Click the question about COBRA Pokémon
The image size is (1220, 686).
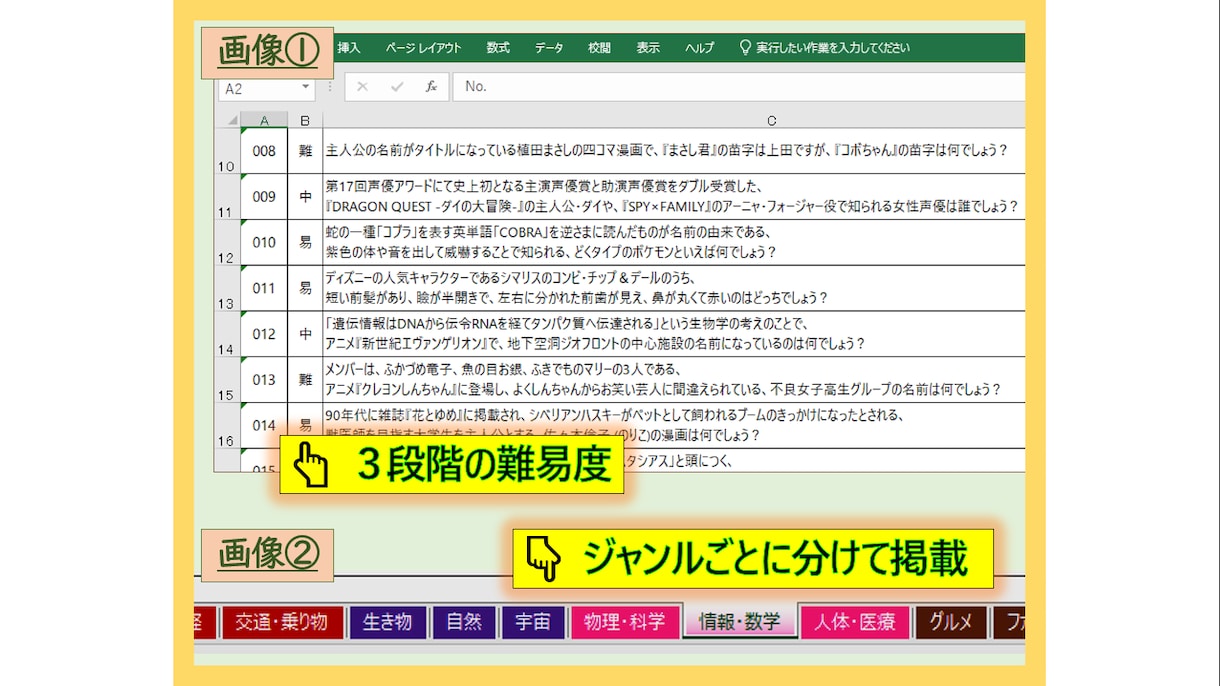coord(674,243)
